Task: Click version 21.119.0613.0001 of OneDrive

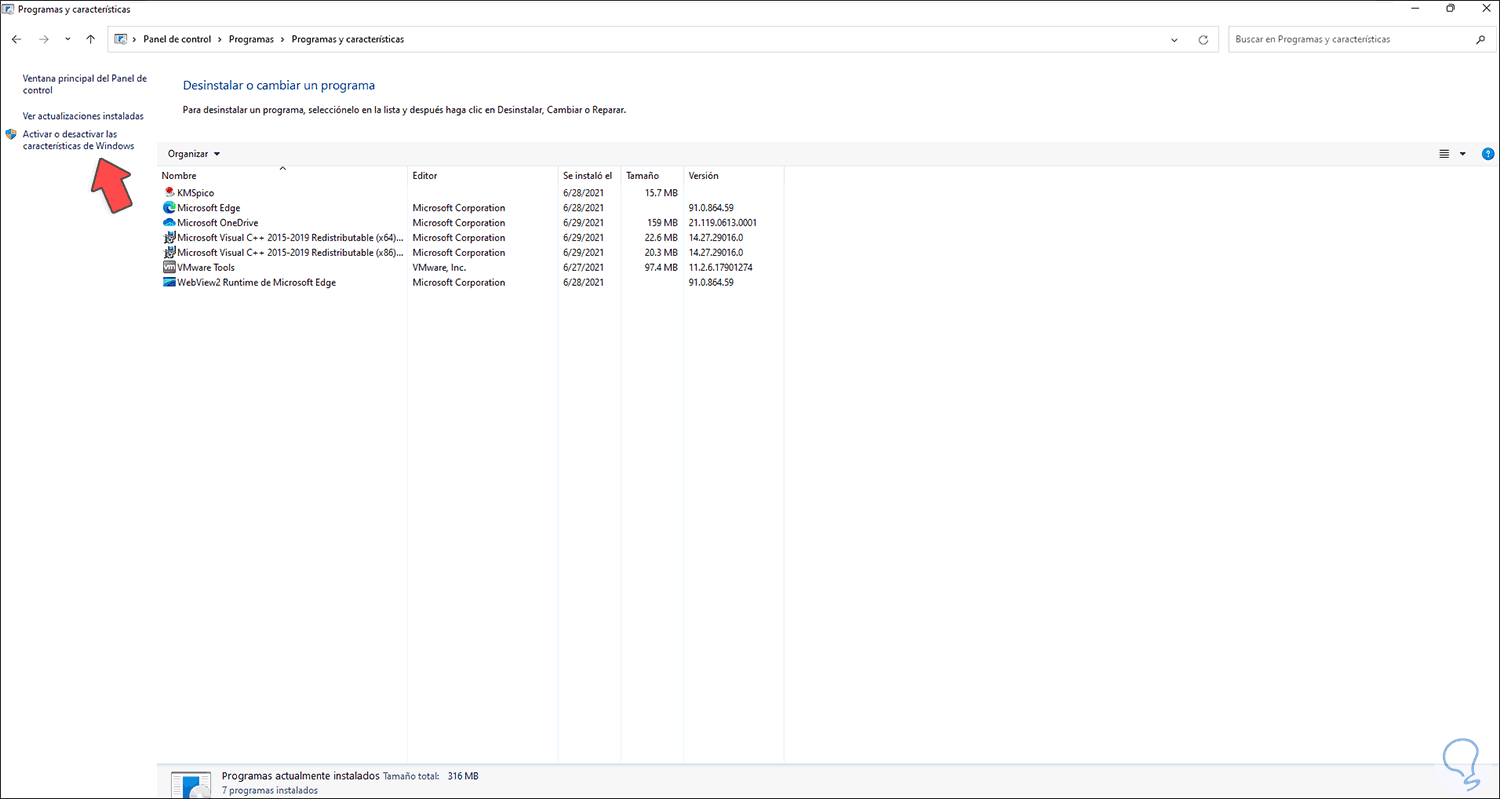Action: click(723, 223)
